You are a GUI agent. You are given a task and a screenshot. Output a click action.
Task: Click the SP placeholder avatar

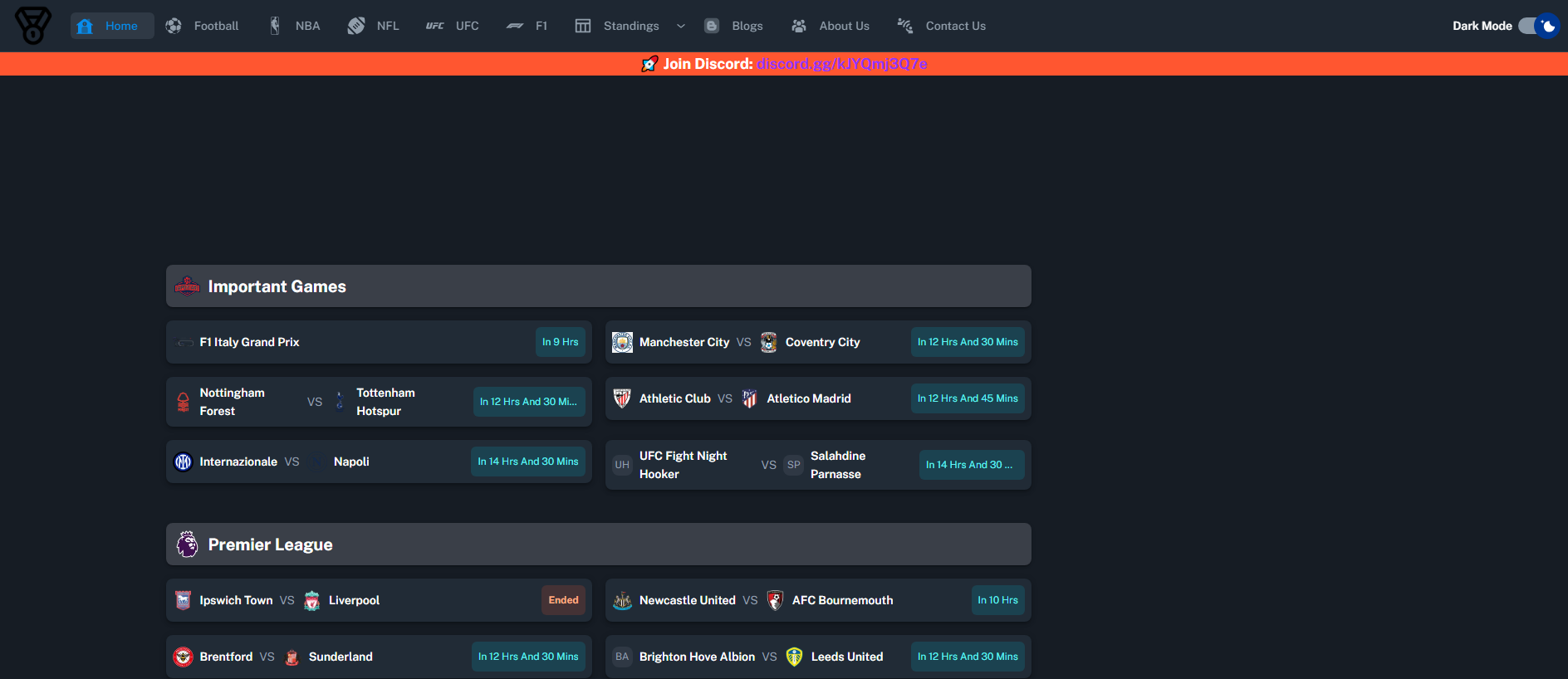pos(794,465)
